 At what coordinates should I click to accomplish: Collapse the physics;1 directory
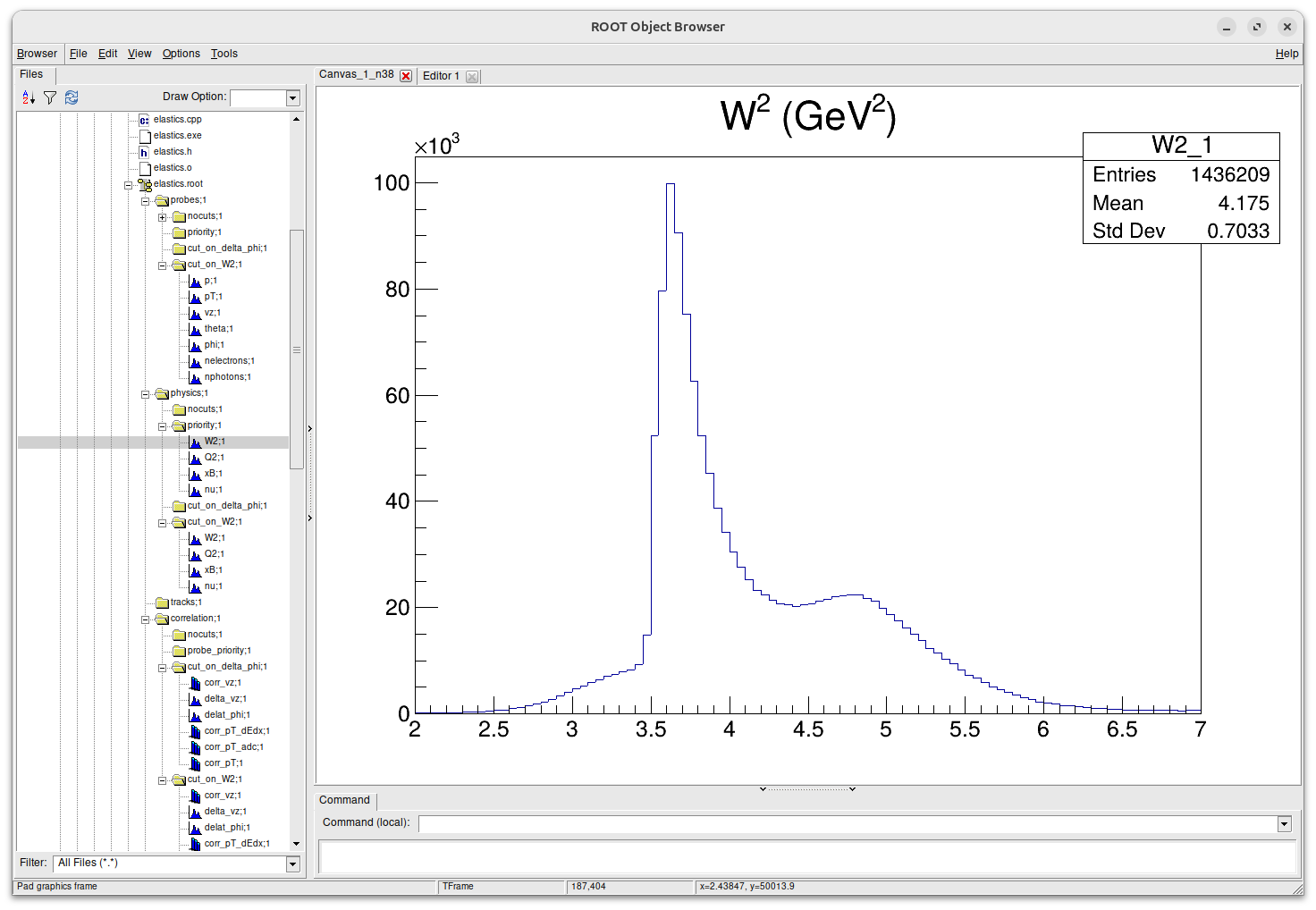click(x=145, y=394)
